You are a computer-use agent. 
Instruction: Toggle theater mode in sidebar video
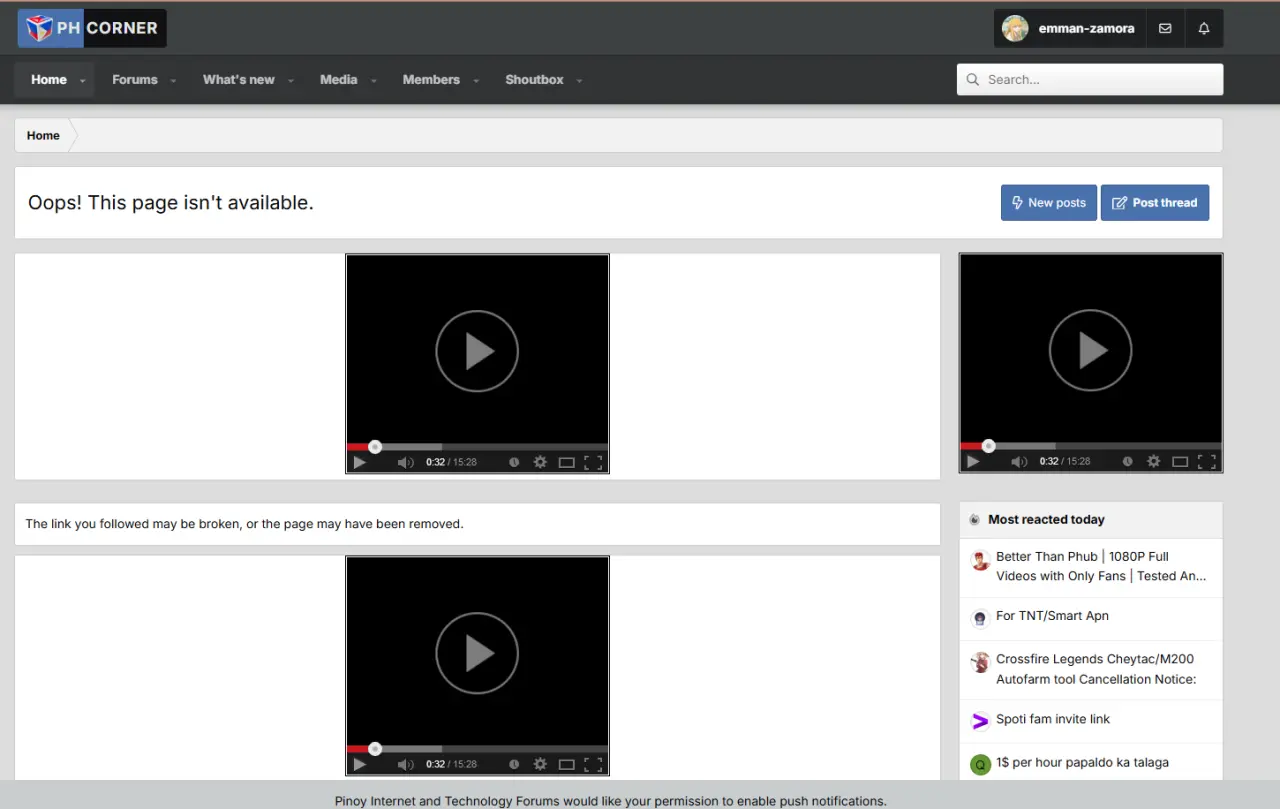tap(1180, 462)
